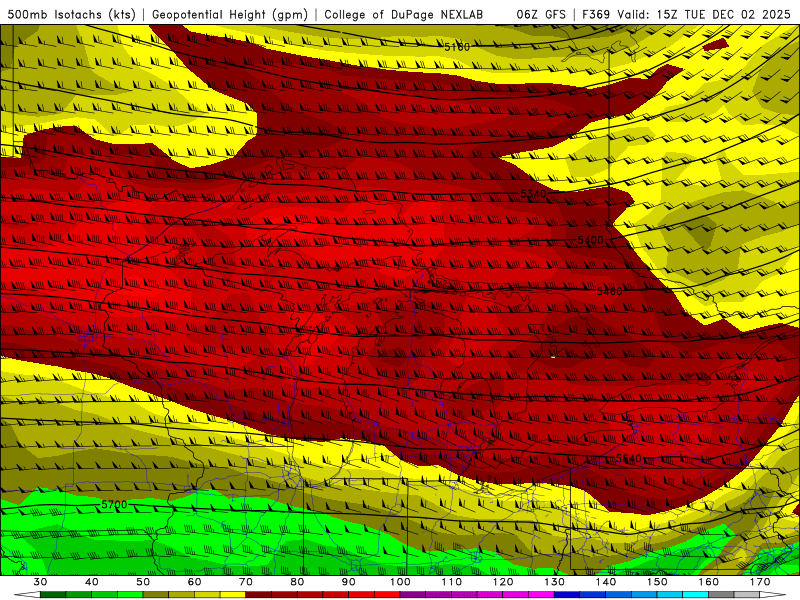
Task: Click the 5700 height contour label
Action: pos(114,505)
